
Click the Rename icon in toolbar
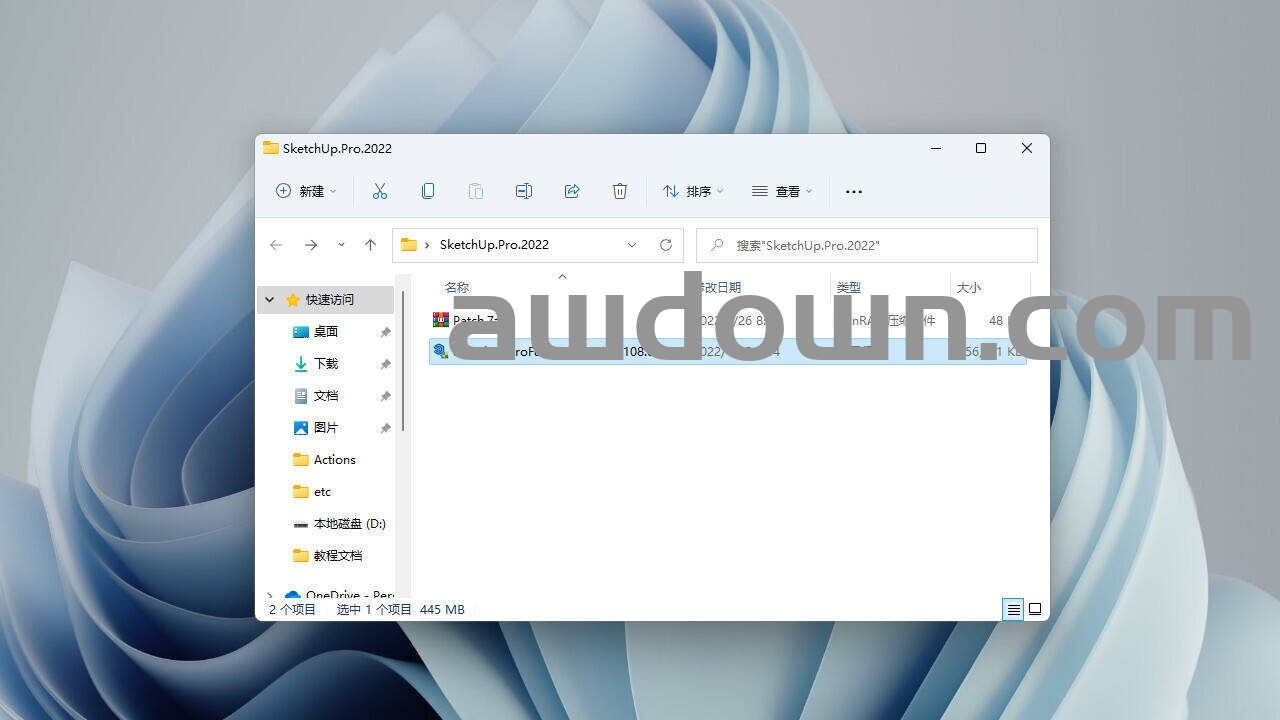pyautogui.click(x=524, y=191)
